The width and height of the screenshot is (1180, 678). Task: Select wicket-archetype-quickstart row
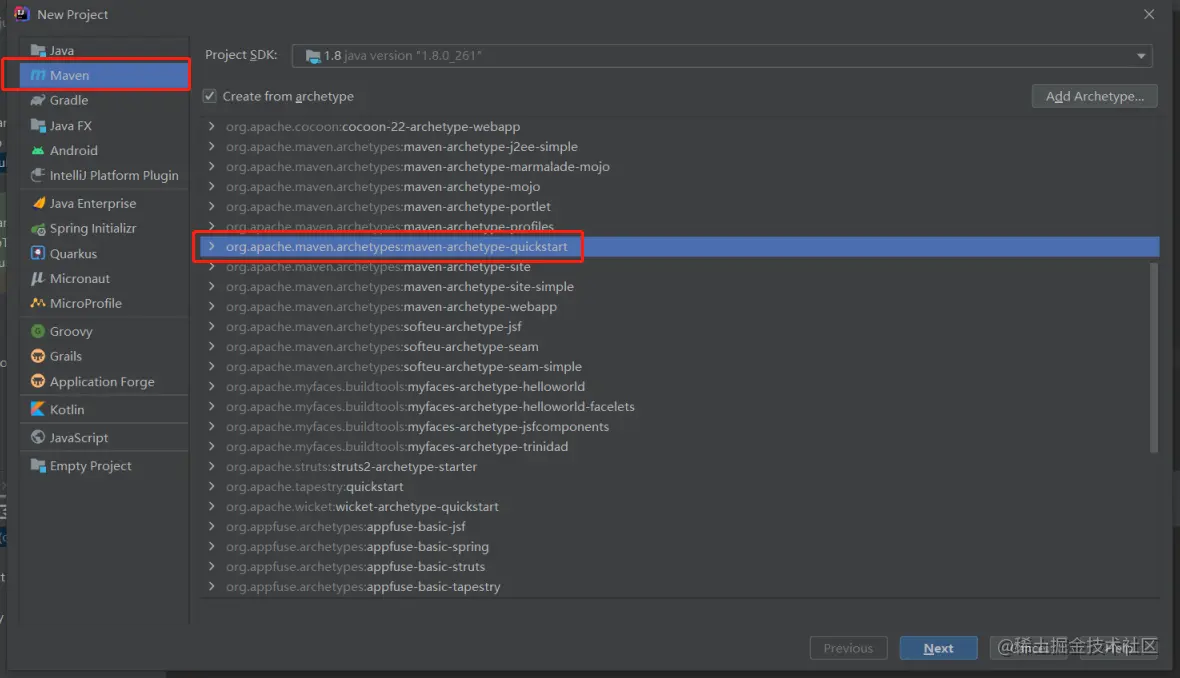point(680,506)
